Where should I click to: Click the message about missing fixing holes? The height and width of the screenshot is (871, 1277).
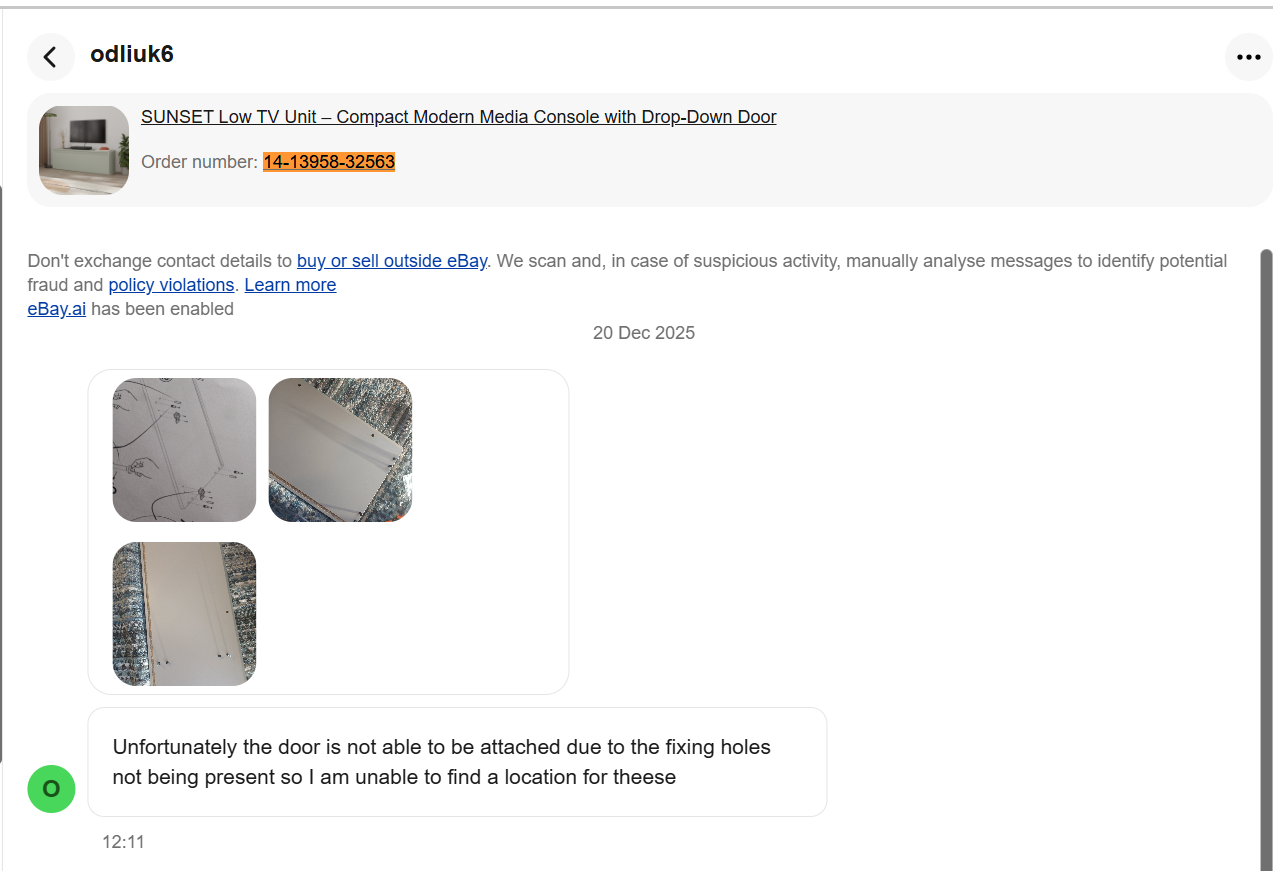[441, 762]
